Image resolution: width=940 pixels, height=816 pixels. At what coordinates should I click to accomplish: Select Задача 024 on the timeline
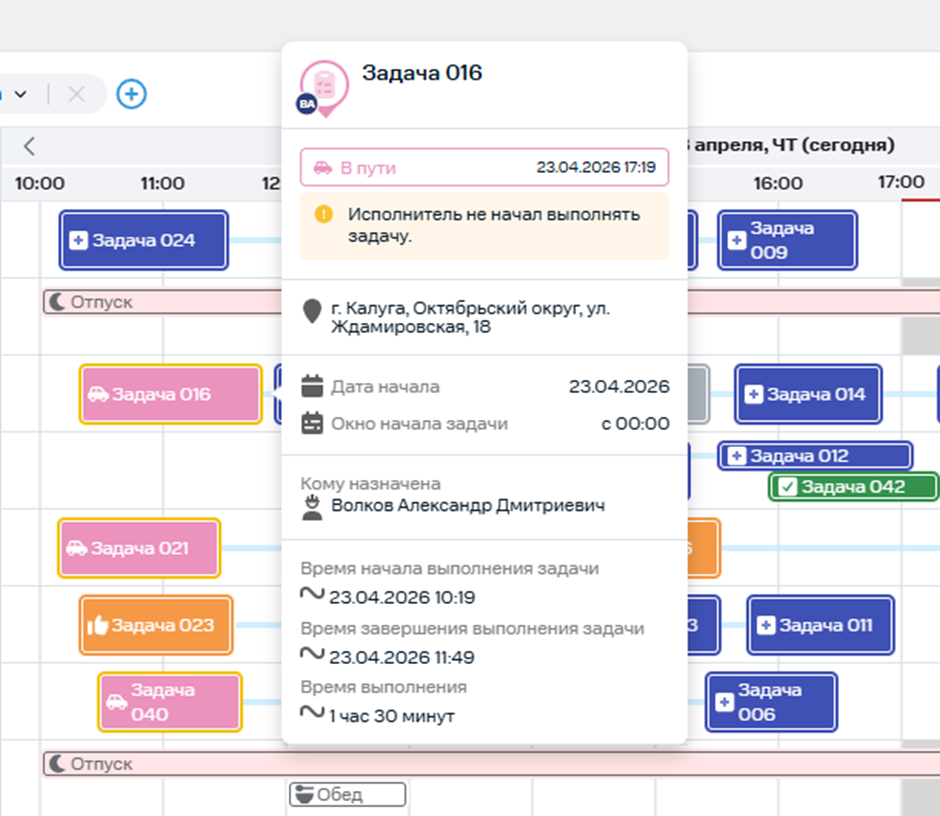[x=143, y=240]
